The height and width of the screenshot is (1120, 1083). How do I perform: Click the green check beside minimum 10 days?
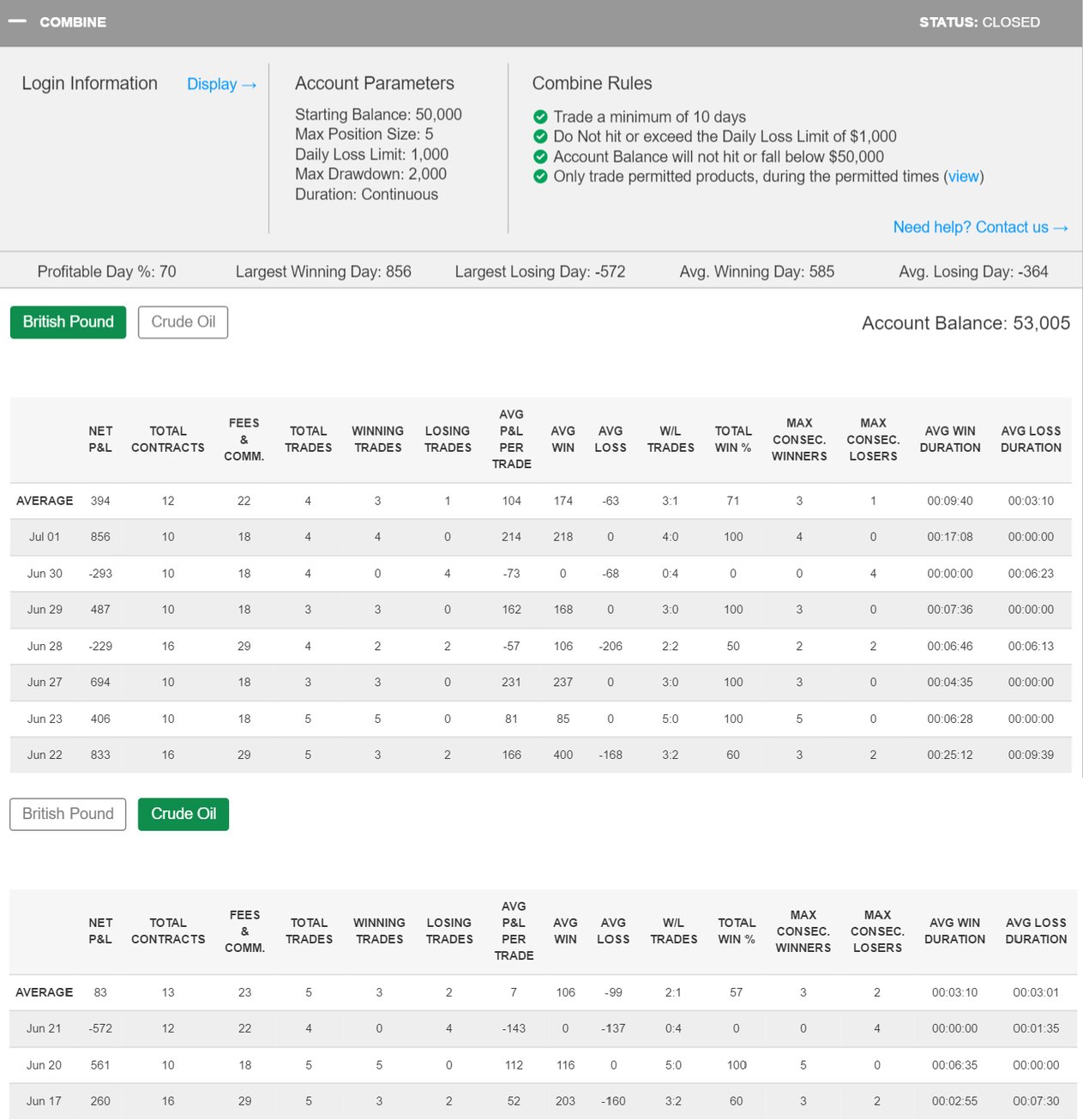point(540,117)
